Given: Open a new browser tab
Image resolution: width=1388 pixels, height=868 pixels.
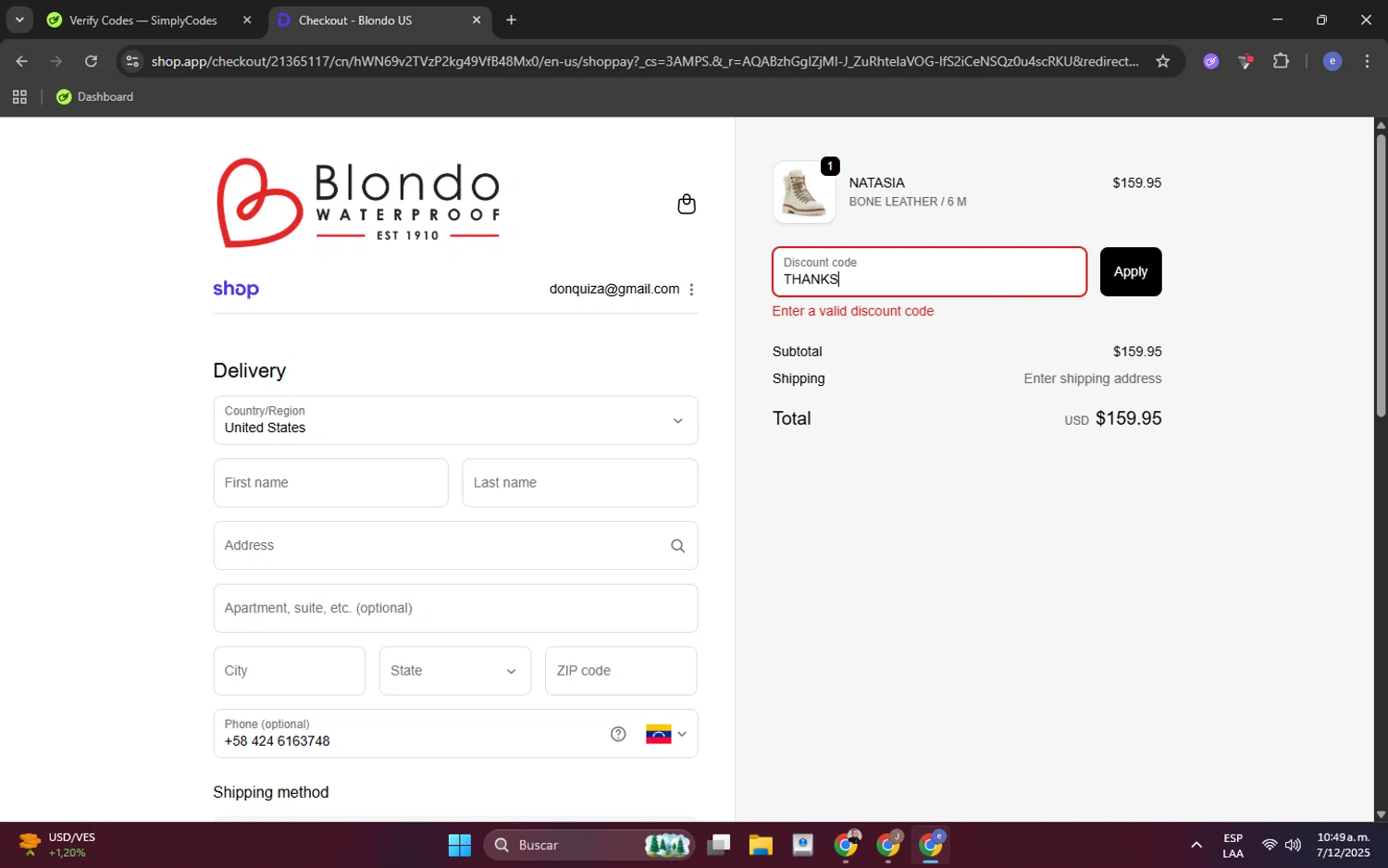Looking at the screenshot, I should pos(511,19).
